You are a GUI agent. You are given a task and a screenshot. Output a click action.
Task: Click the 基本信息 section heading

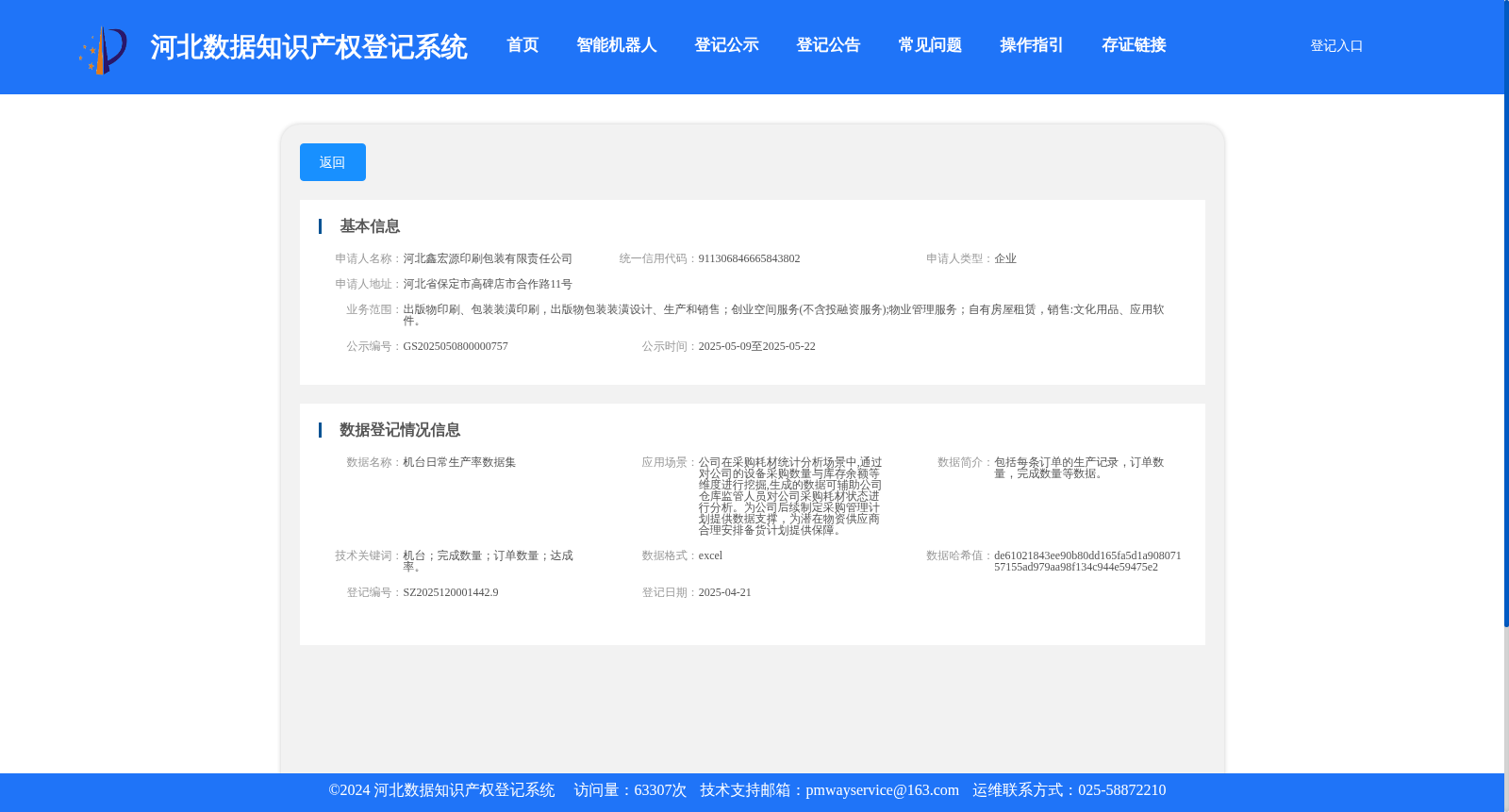click(370, 226)
